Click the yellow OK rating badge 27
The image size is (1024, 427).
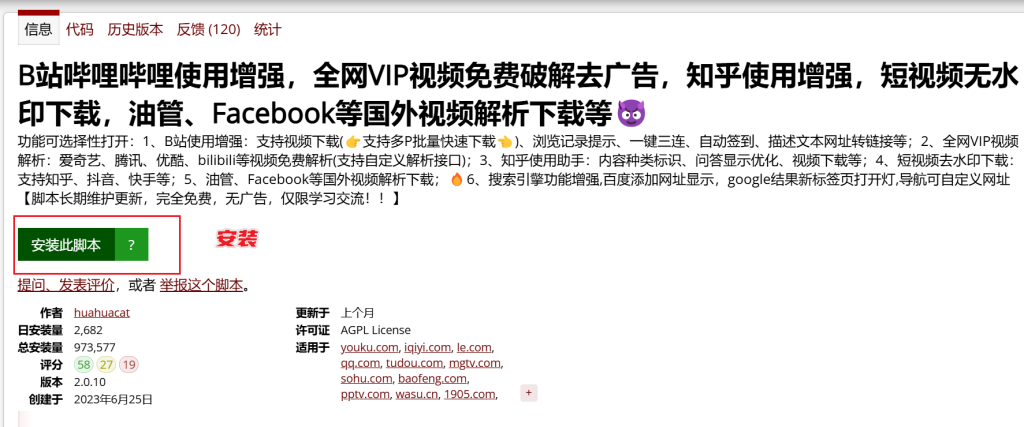click(106, 364)
